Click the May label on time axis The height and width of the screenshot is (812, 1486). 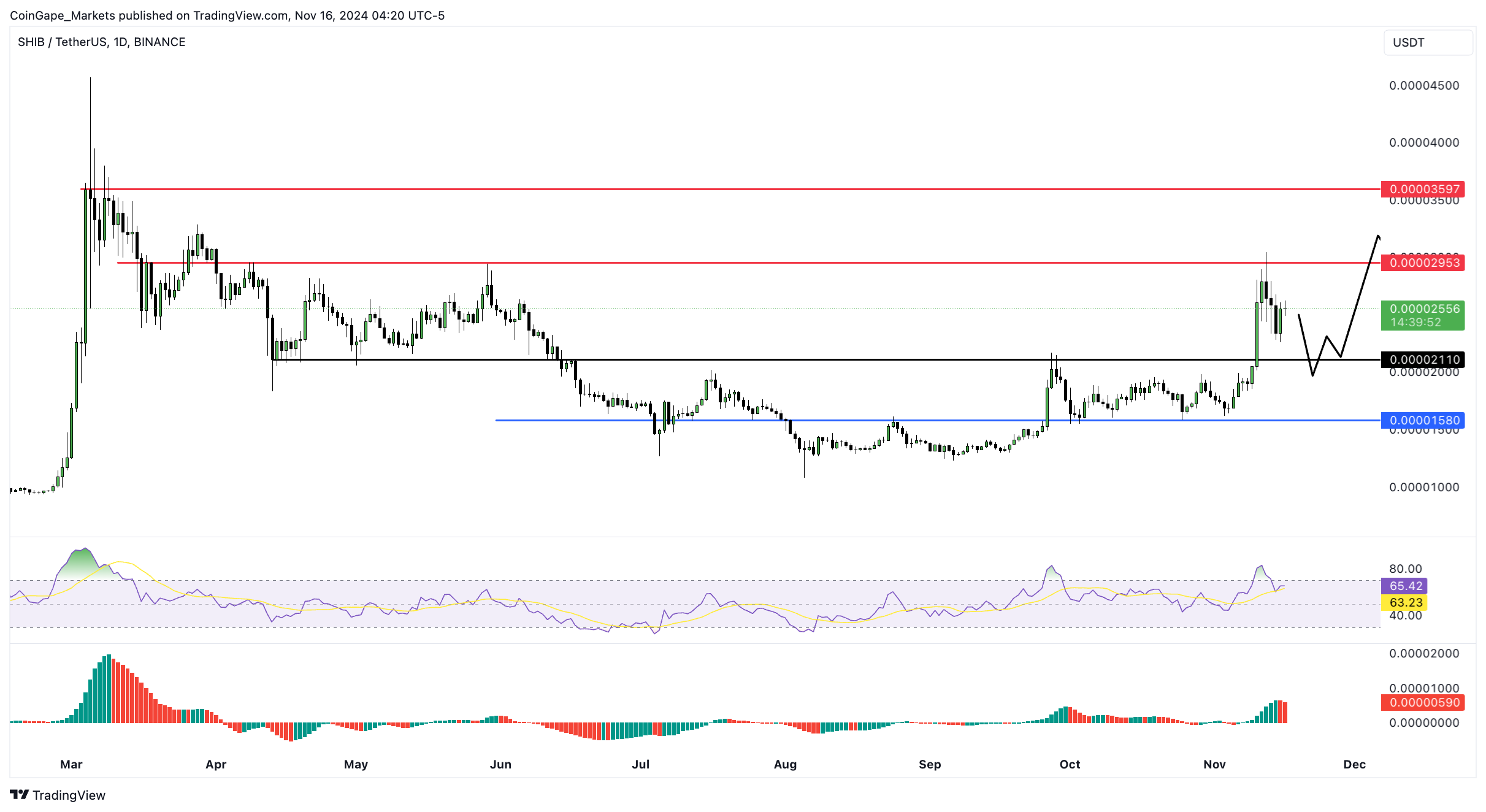click(x=356, y=764)
